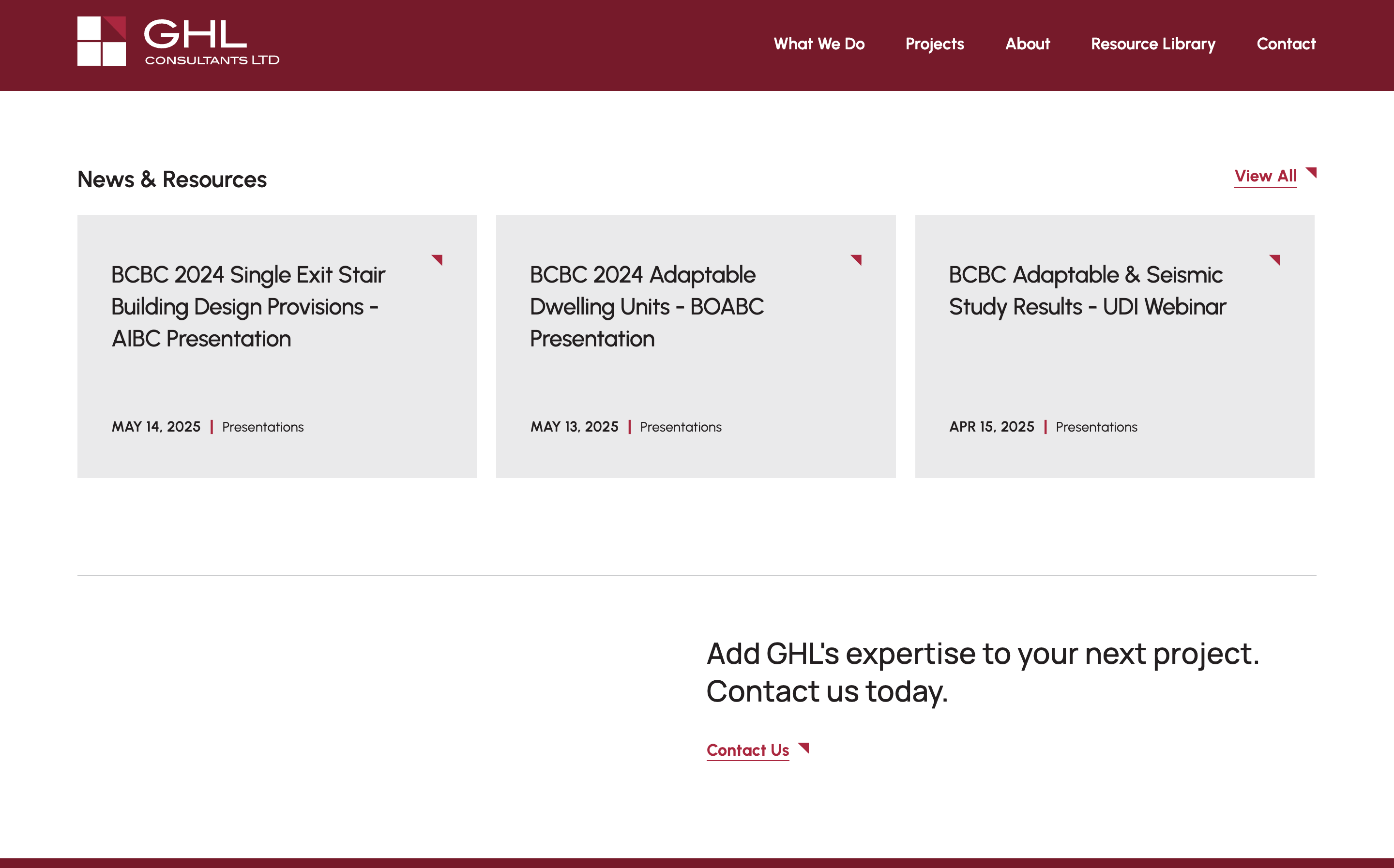
Task: Select Contact in the top navigation
Action: (x=1286, y=44)
